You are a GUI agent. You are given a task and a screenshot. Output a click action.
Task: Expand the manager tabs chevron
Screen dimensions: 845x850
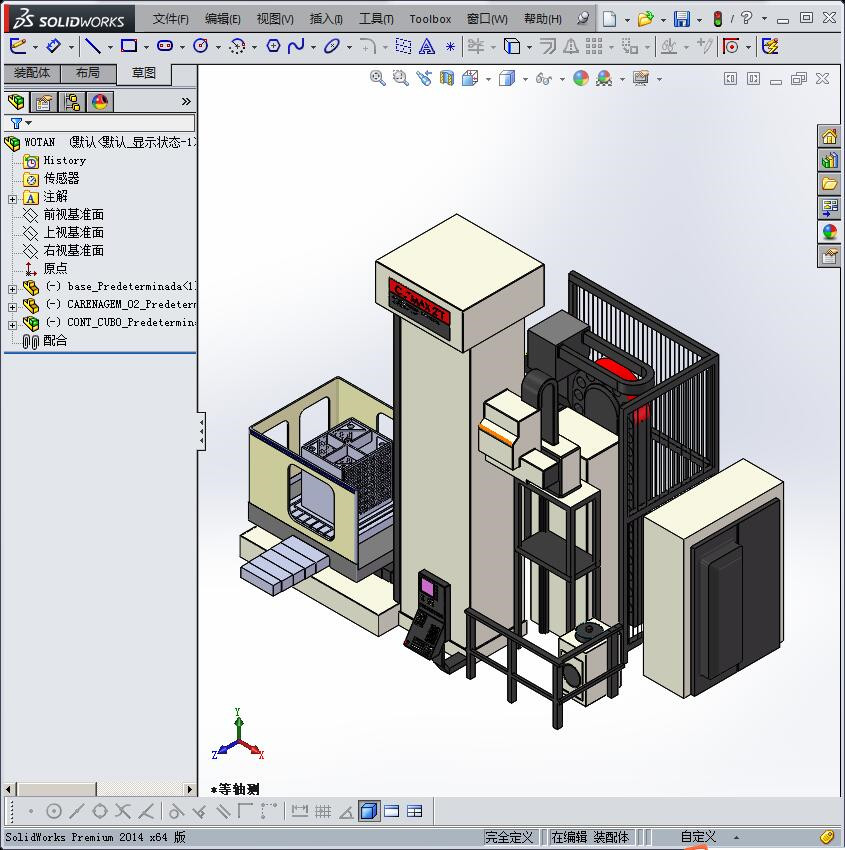186,101
